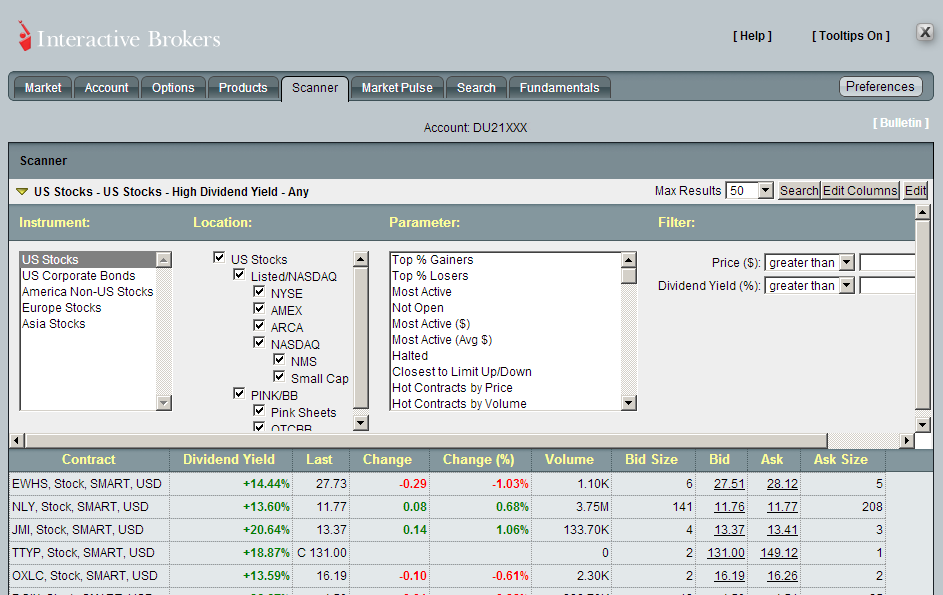Screen dimensions: 943x595
Task: Select US Stocks in the instrument list
Action: click(x=88, y=259)
